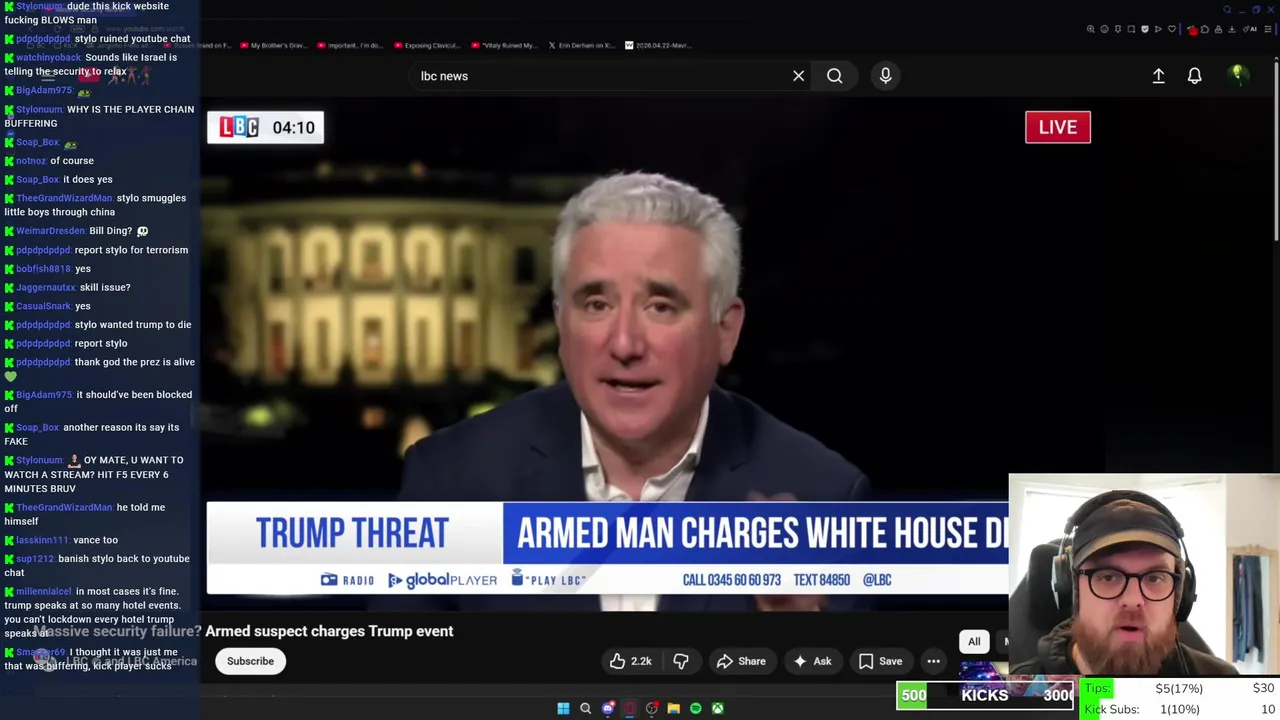Open Spotify from the taskbar
Image resolution: width=1280 pixels, height=720 pixels.
point(695,708)
